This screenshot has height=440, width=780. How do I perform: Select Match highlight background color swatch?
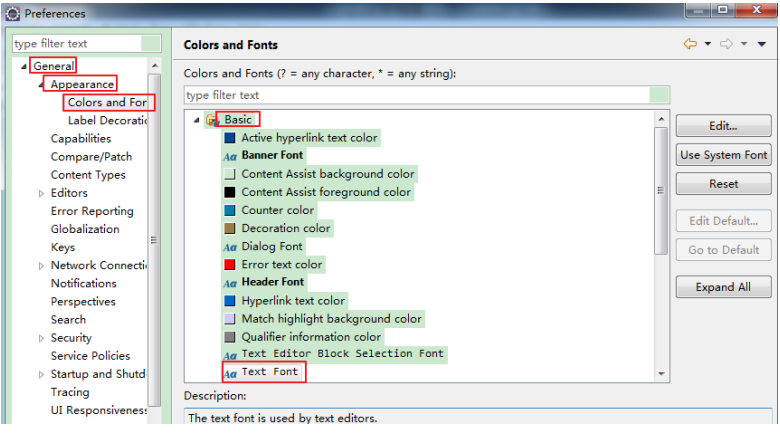(x=229, y=319)
